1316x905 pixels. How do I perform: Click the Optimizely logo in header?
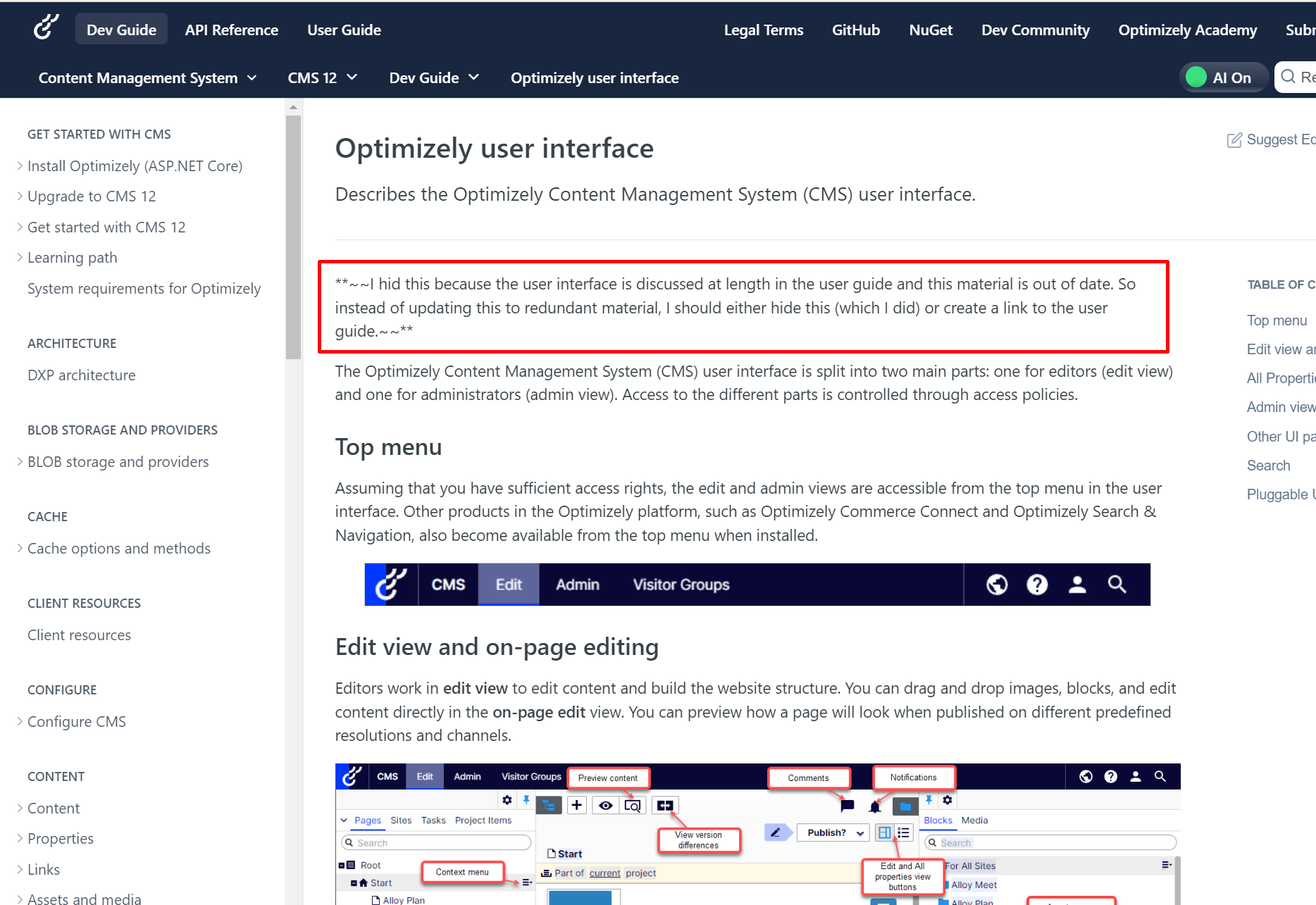tap(46, 28)
